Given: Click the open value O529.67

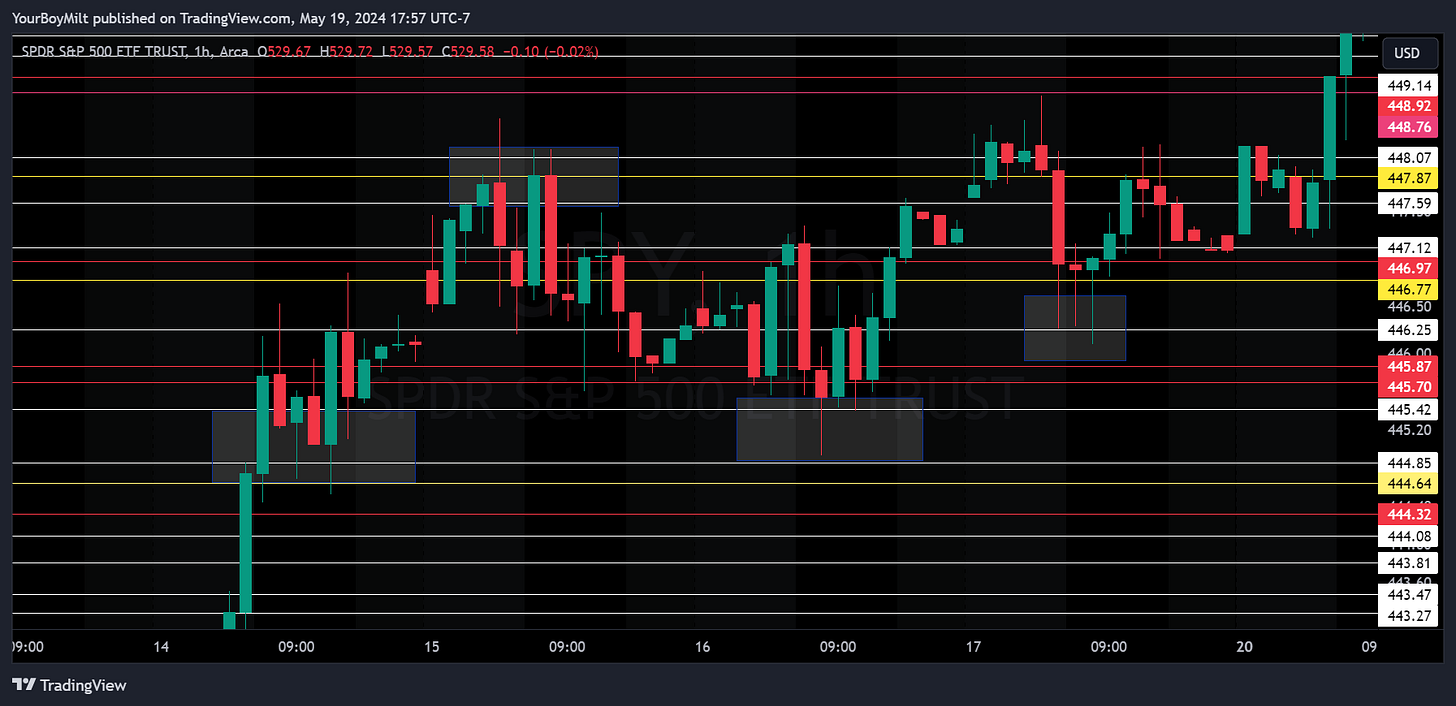Looking at the screenshot, I should pyautogui.click(x=285, y=51).
